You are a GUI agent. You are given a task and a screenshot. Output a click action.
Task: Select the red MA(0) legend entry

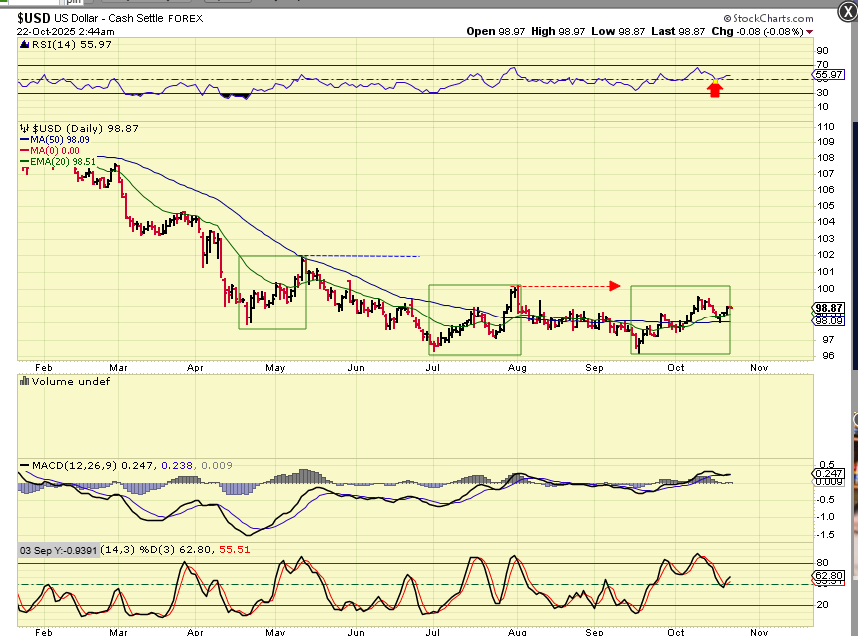pos(59,150)
